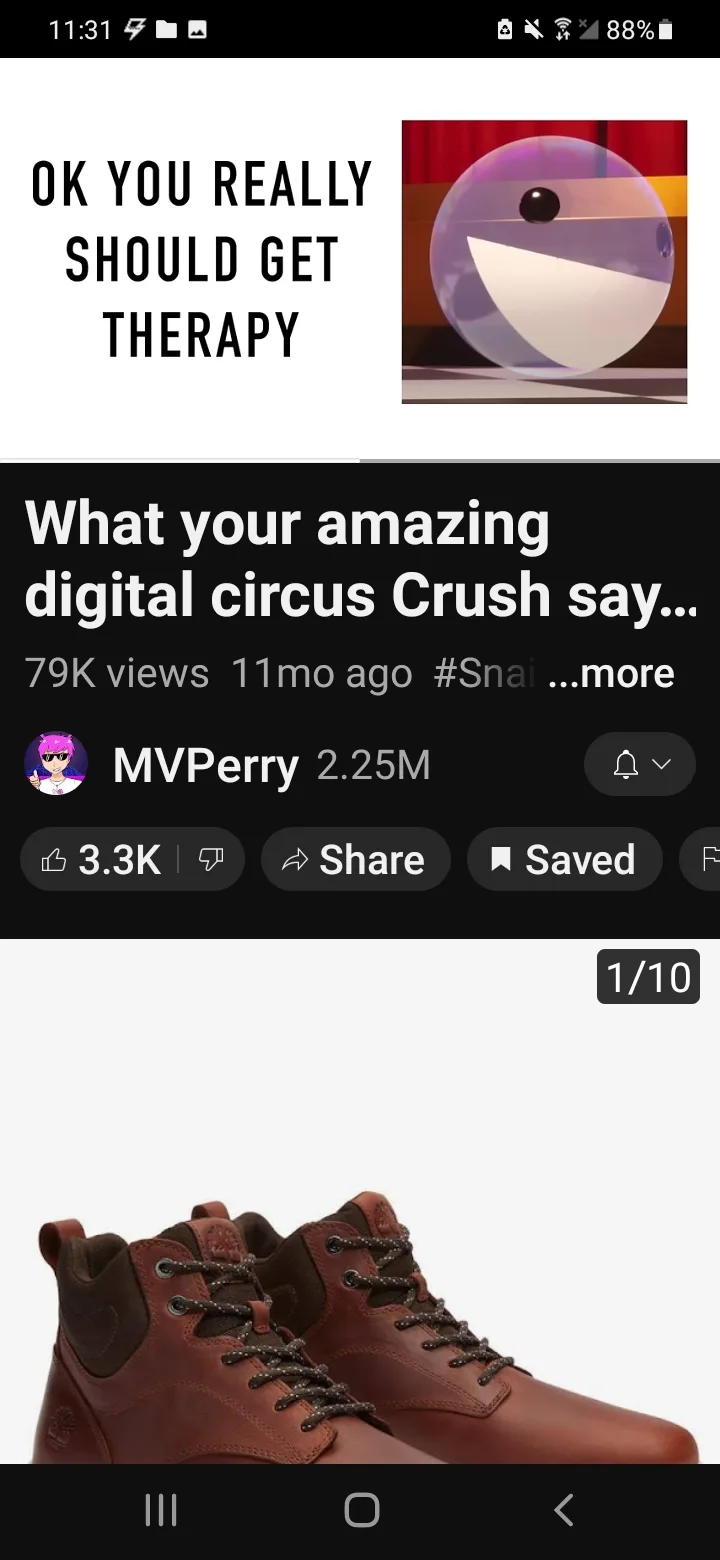Tap the partially visible flag button
The image size is (720, 1560).
[701, 860]
